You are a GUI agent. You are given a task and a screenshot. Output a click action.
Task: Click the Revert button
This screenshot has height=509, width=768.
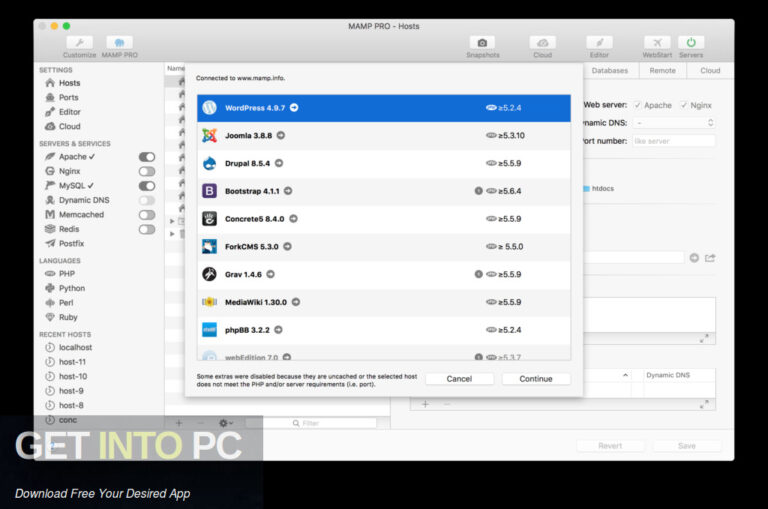tap(610, 446)
